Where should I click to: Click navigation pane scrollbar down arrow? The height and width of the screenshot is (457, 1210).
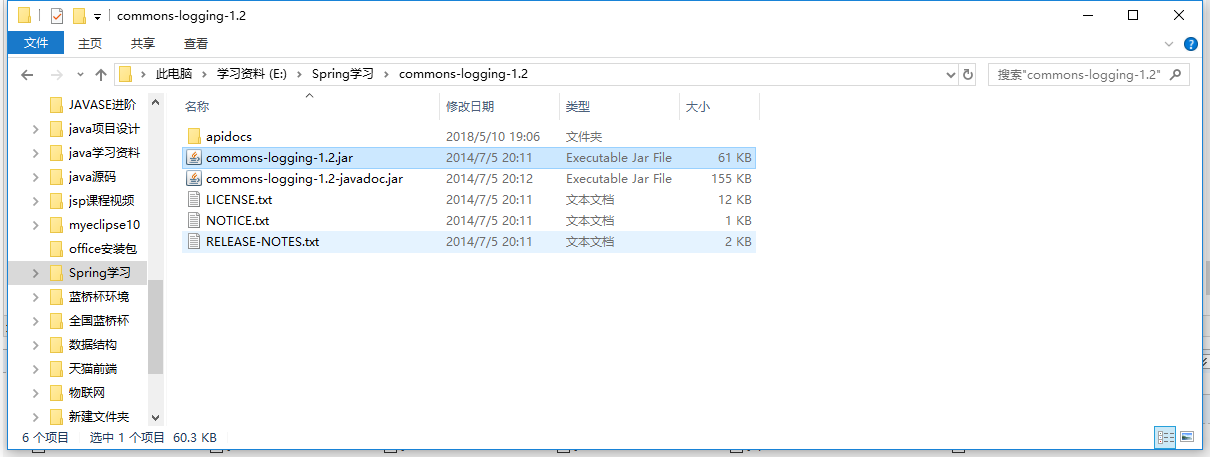click(155, 417)
